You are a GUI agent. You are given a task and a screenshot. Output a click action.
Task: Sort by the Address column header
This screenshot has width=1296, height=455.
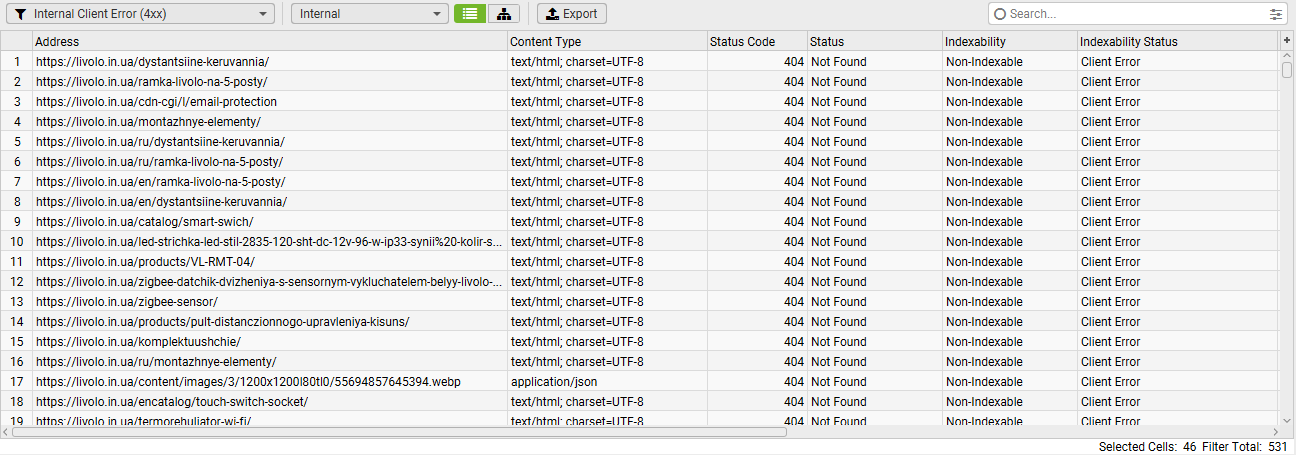tap(270, 41)
